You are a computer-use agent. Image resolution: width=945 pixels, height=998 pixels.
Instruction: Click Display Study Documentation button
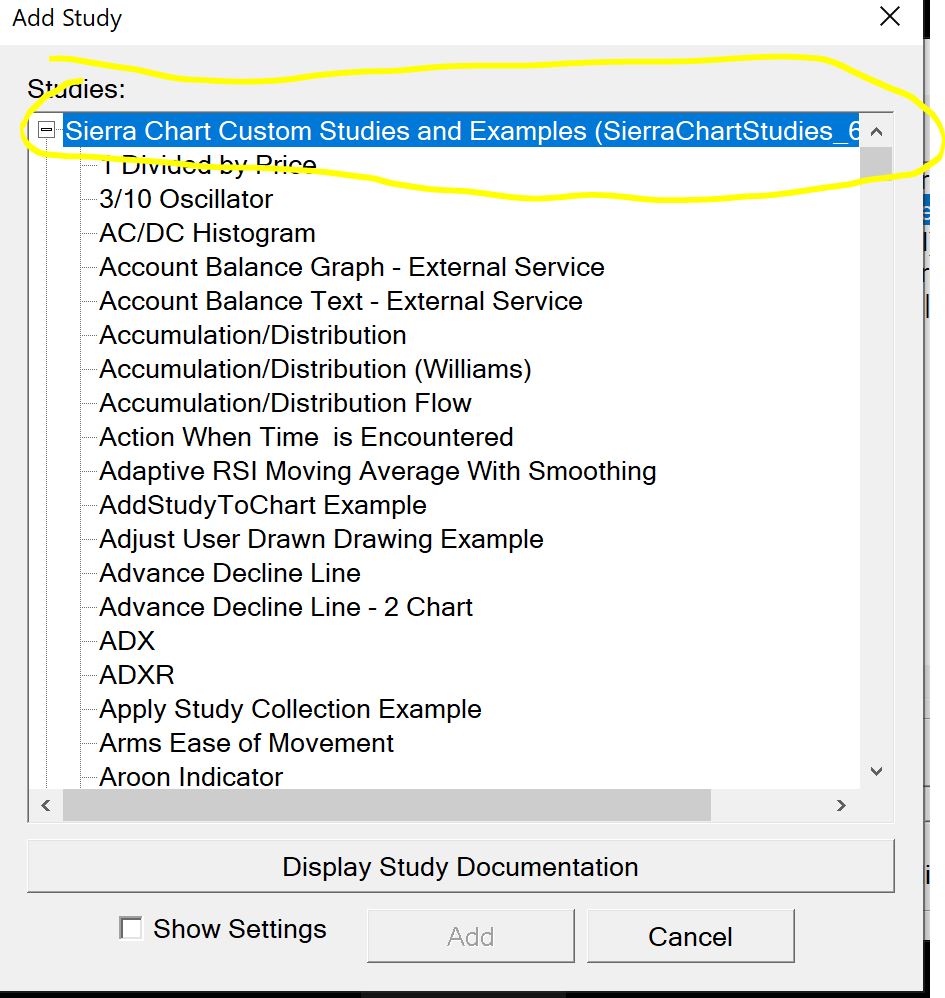[x=461, y=867]
